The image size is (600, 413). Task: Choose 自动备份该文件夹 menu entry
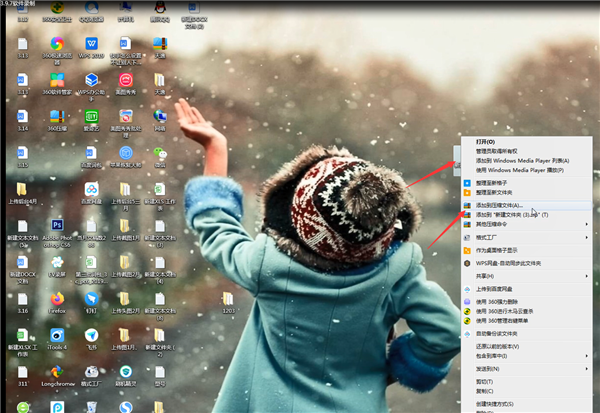(x=527, y=334)
